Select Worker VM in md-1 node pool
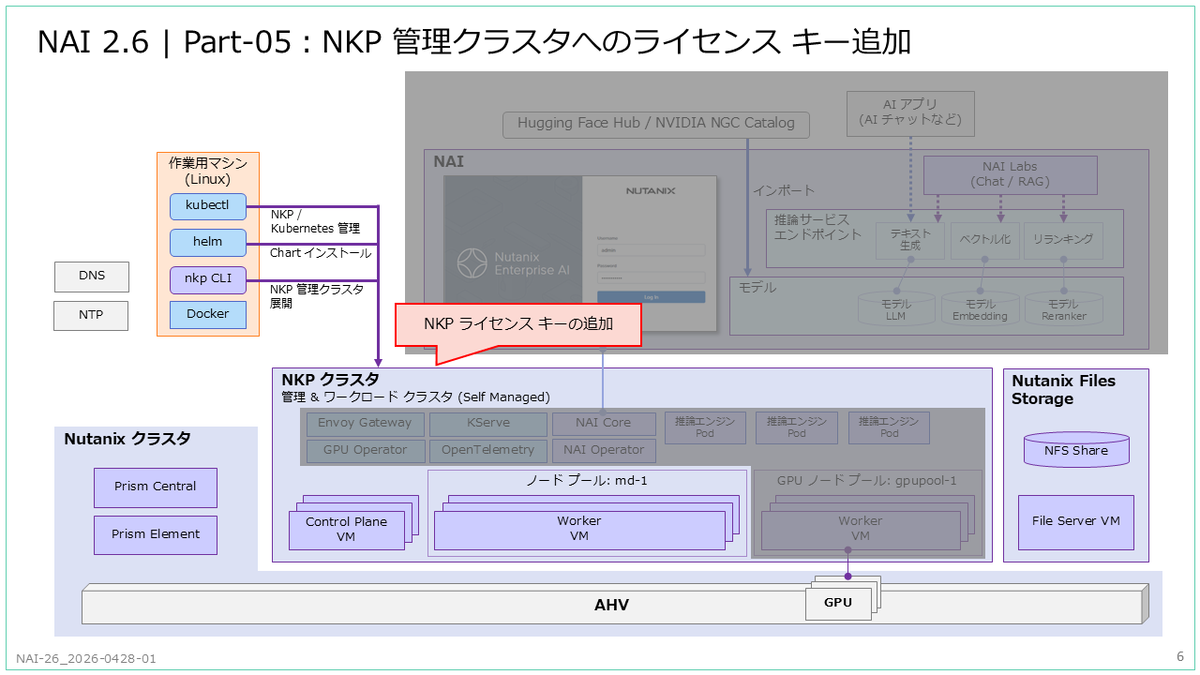The height and width of the screenshot is (675, 1200). coord(579,529)
